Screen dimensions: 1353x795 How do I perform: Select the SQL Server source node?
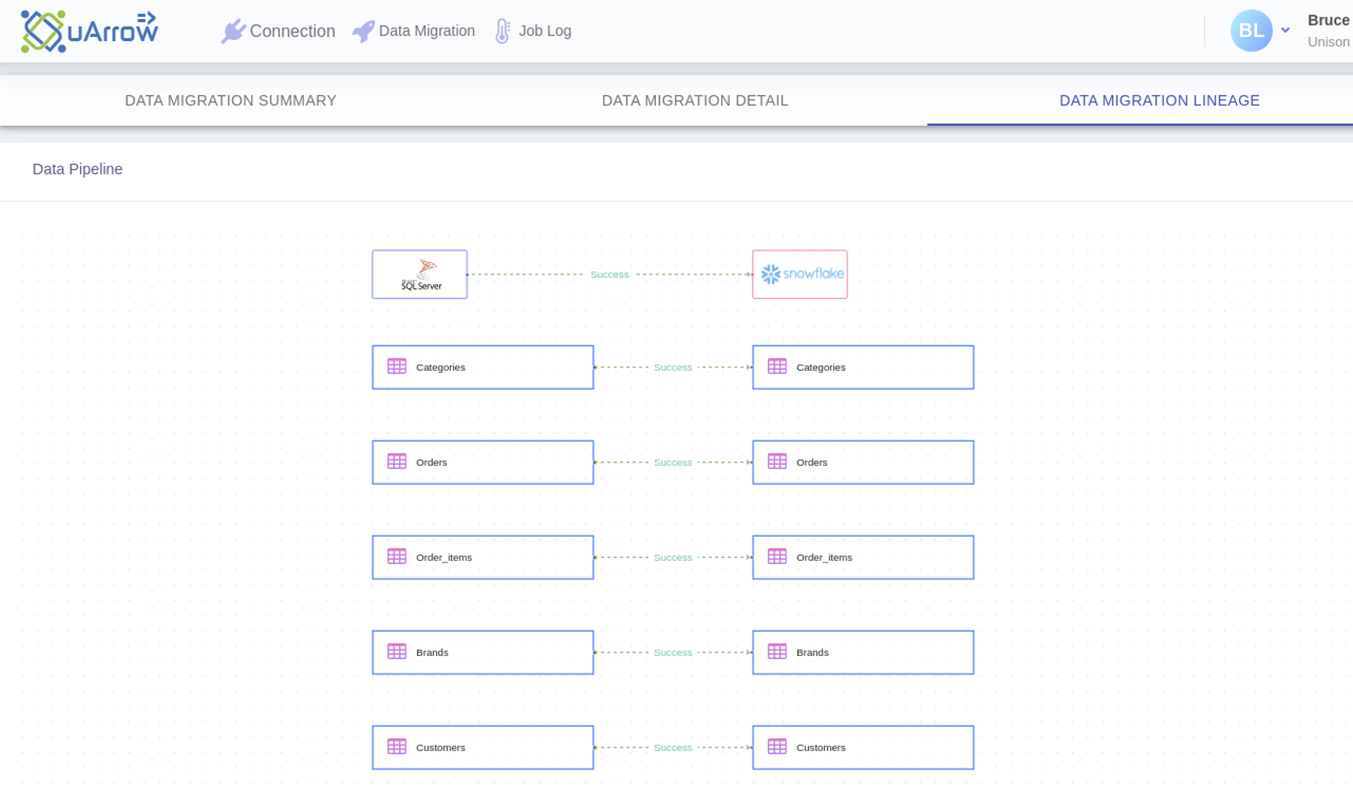pyautogui.click(x=419, y=274)
